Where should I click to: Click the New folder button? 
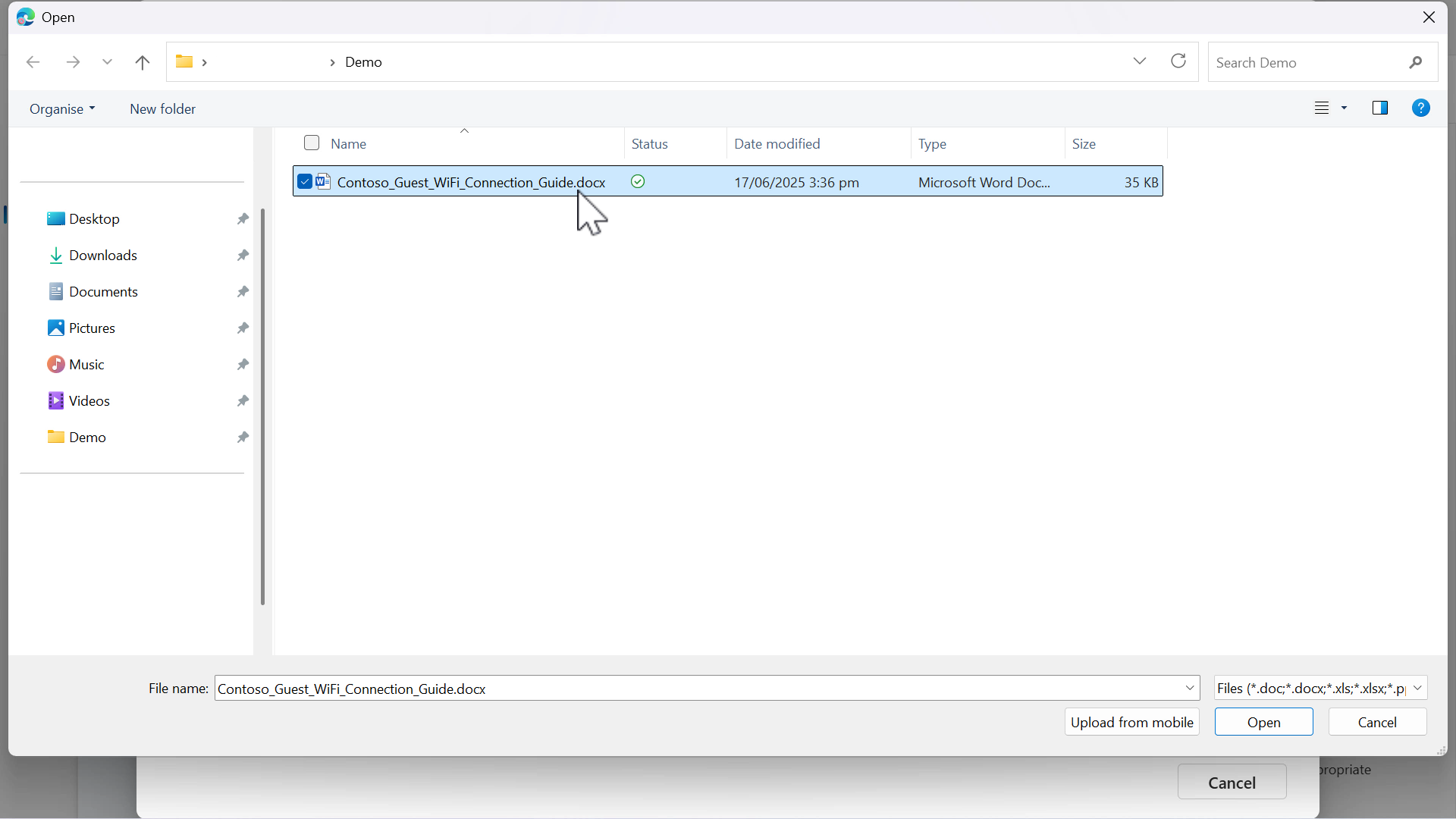(x=162, y=109)
